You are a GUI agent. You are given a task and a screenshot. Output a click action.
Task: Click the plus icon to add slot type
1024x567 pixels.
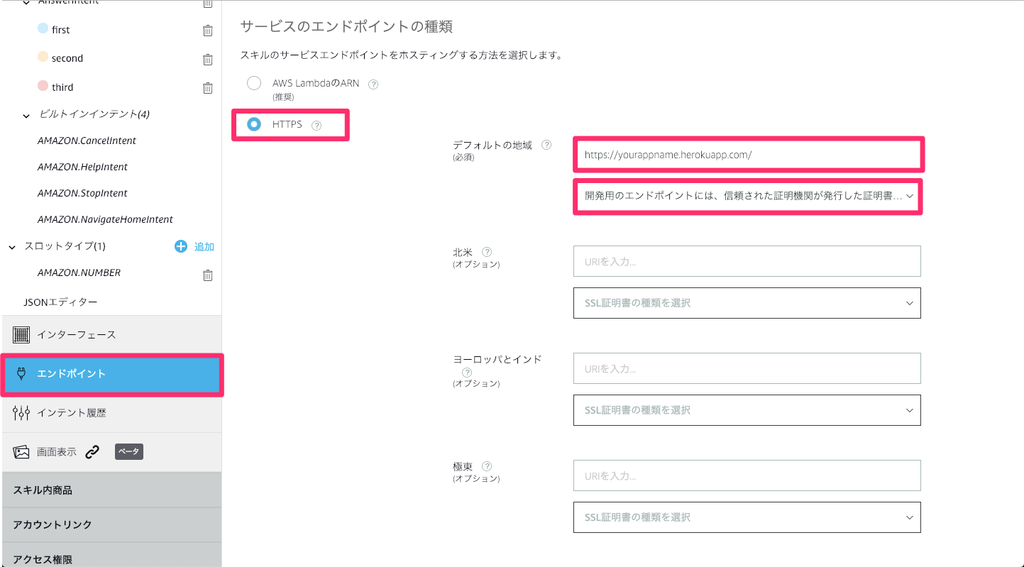pos(181,246)
